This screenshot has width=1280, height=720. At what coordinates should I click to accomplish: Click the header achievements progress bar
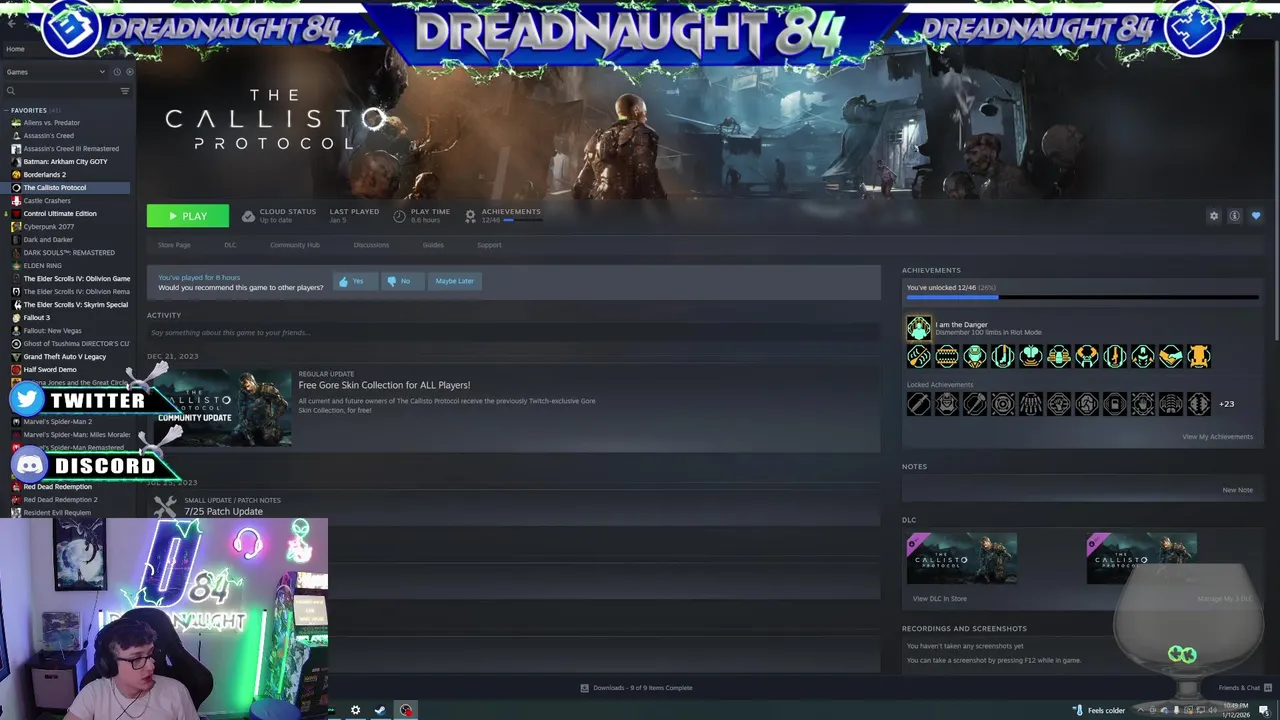[523, 220]
